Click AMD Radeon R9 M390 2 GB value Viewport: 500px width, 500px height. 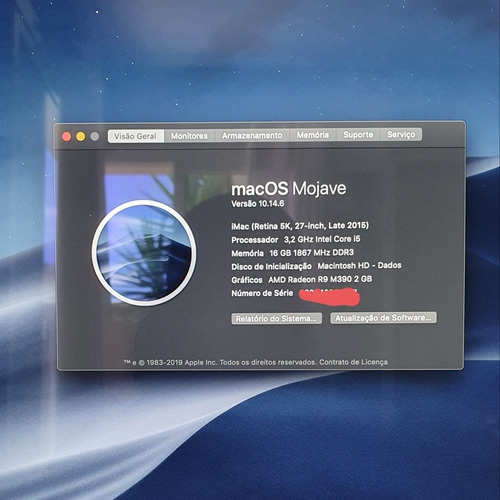click(x=320, y=279)
